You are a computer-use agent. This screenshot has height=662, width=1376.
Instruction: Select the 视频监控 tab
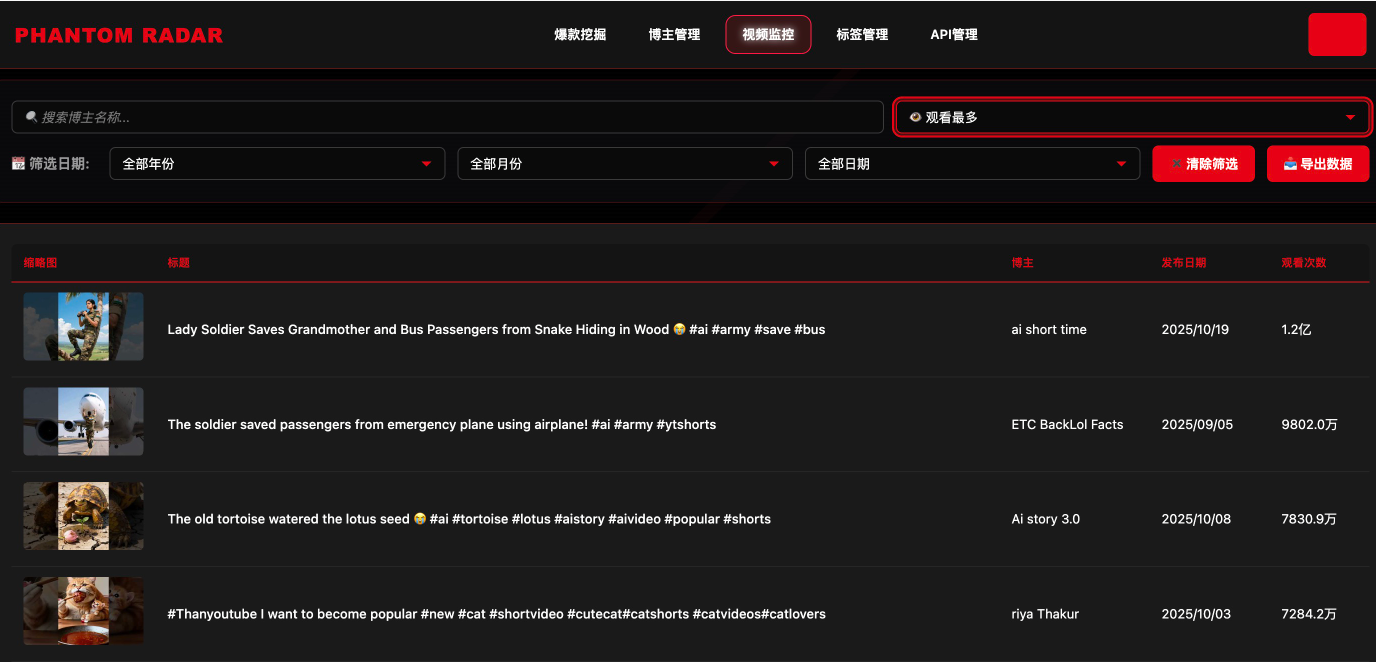768,34
